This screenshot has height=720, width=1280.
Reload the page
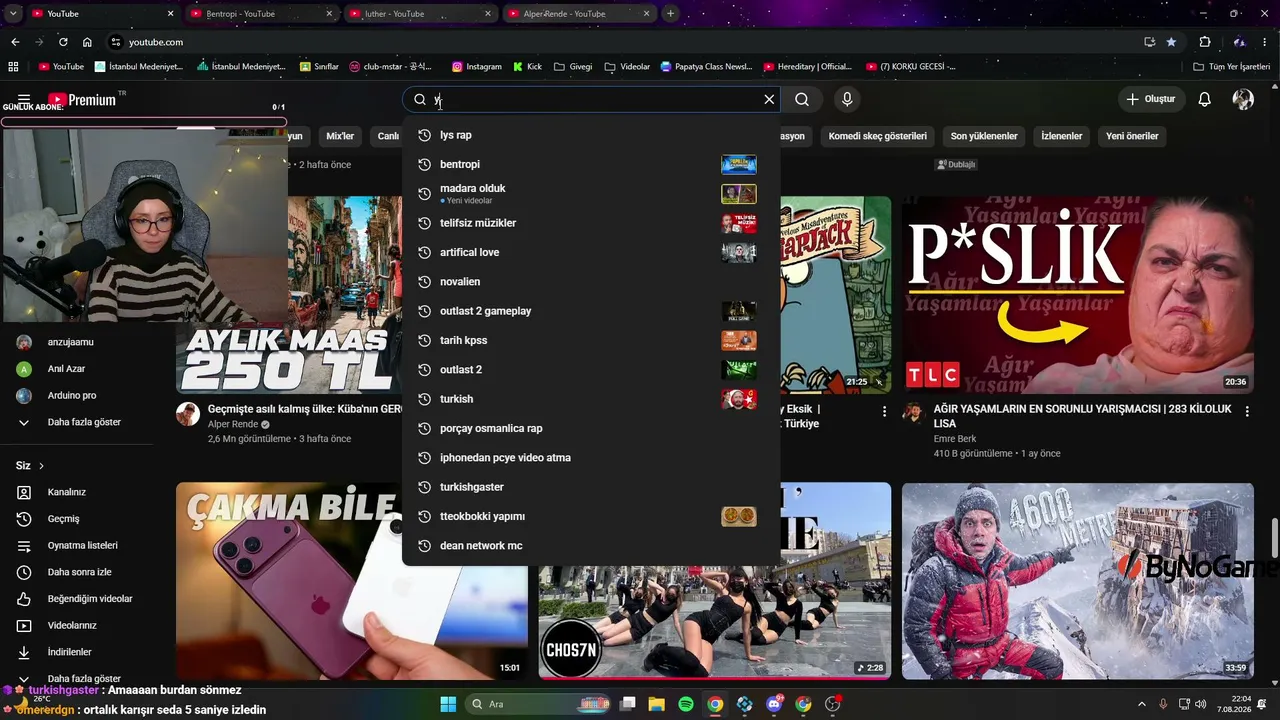point(63,42)
